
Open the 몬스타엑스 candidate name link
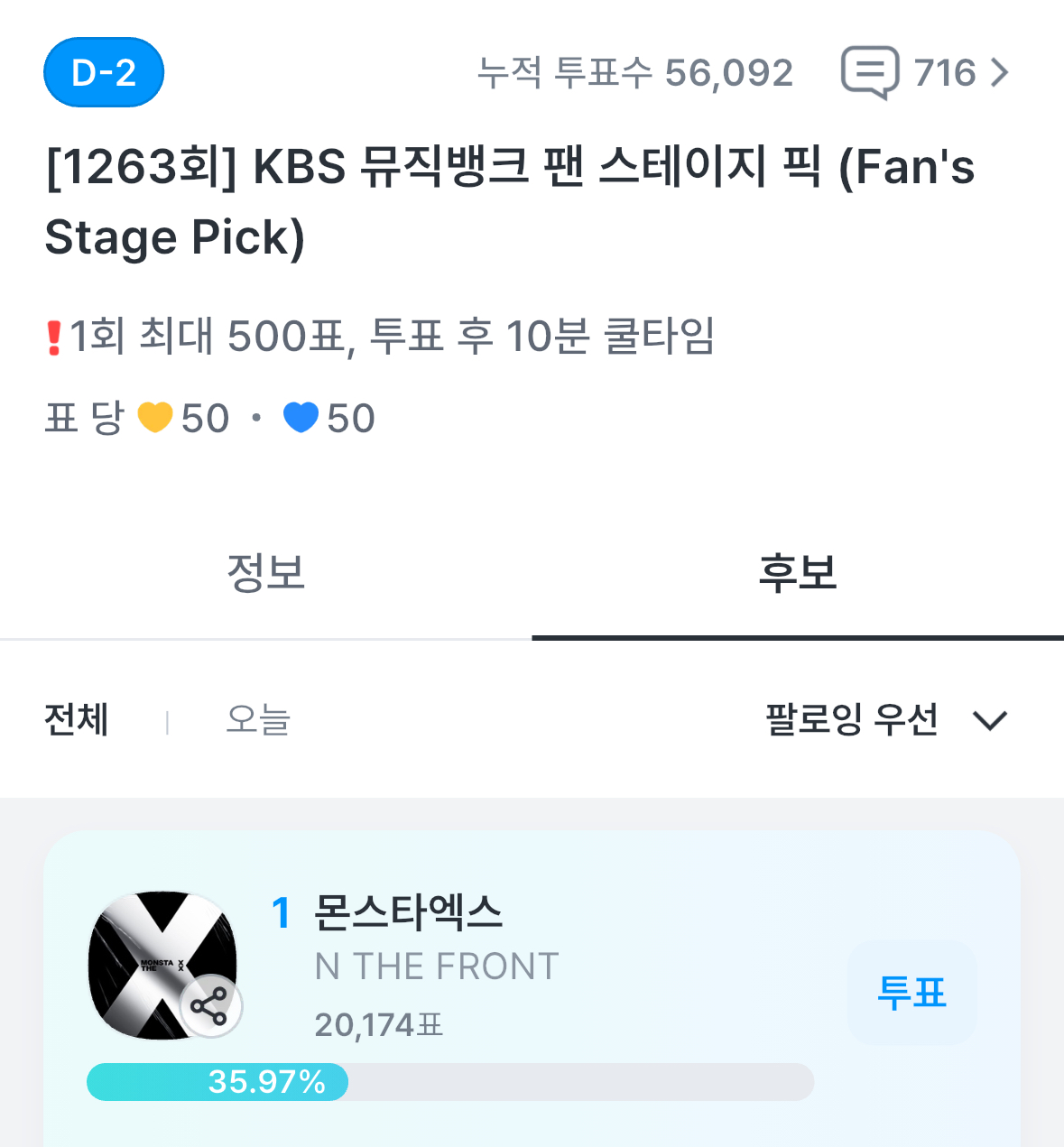tap(408, 912)
